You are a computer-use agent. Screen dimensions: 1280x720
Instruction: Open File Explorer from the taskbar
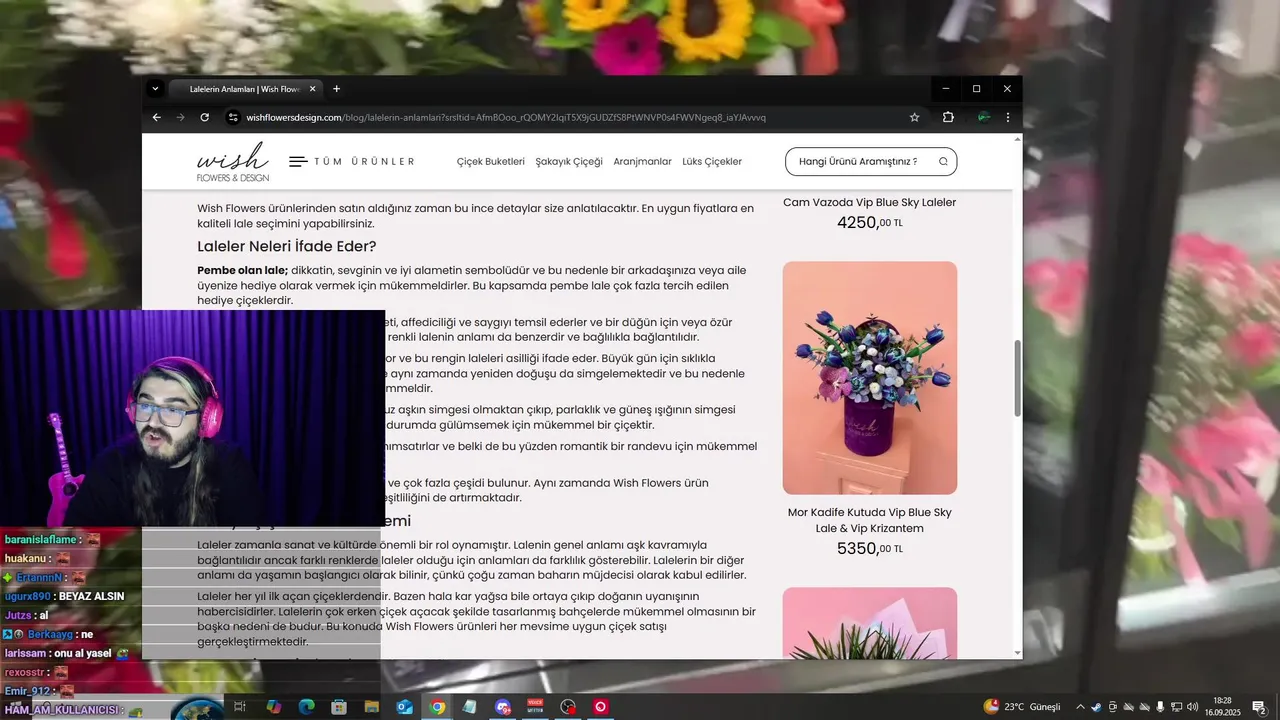tap(372, 707)
